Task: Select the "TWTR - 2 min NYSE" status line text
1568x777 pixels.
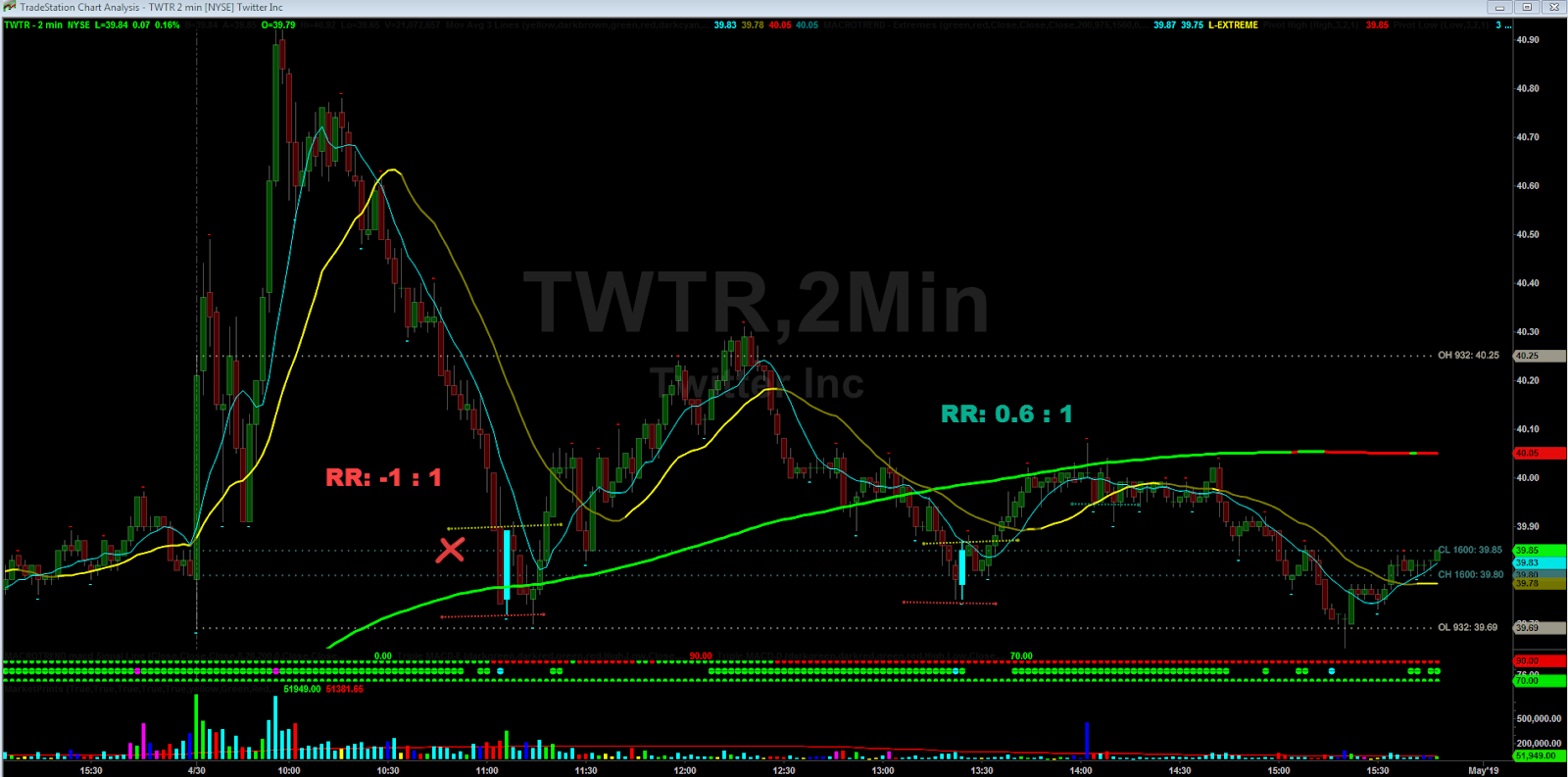Action: (x=47, y=25)
